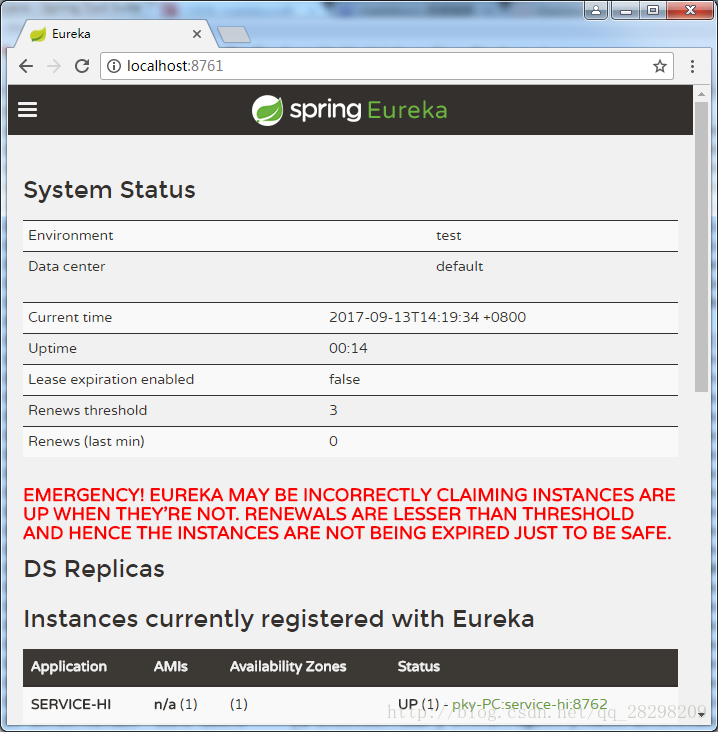
Task: Click the 'Uptime' row label
Action: (52, 348)
